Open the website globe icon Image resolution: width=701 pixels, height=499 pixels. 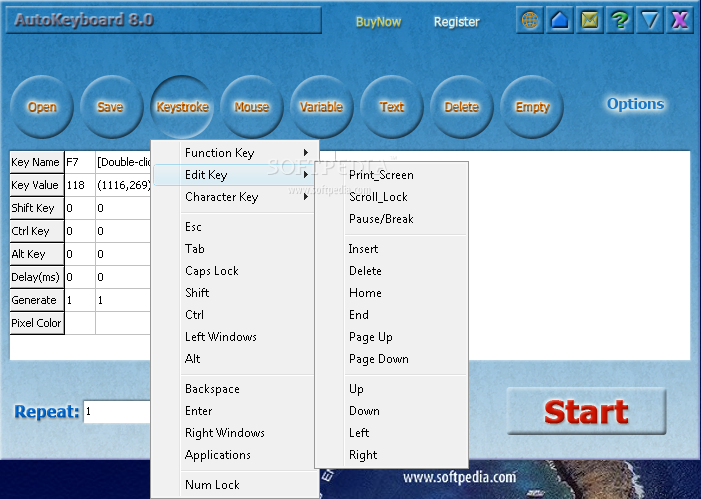pos(530,21)
